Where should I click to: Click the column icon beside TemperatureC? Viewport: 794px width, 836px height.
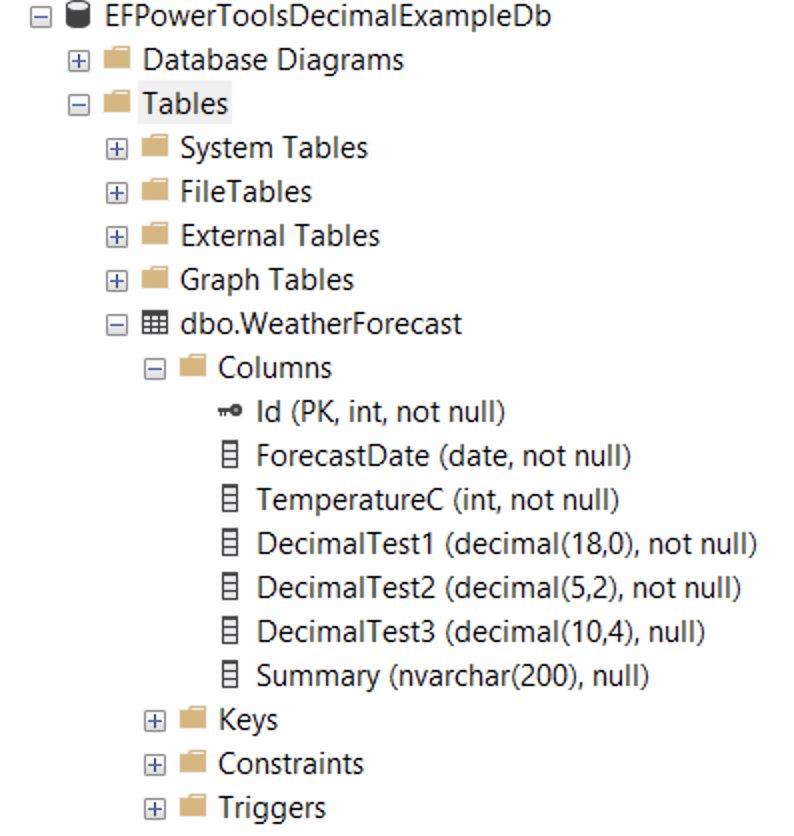click(230, 499)
